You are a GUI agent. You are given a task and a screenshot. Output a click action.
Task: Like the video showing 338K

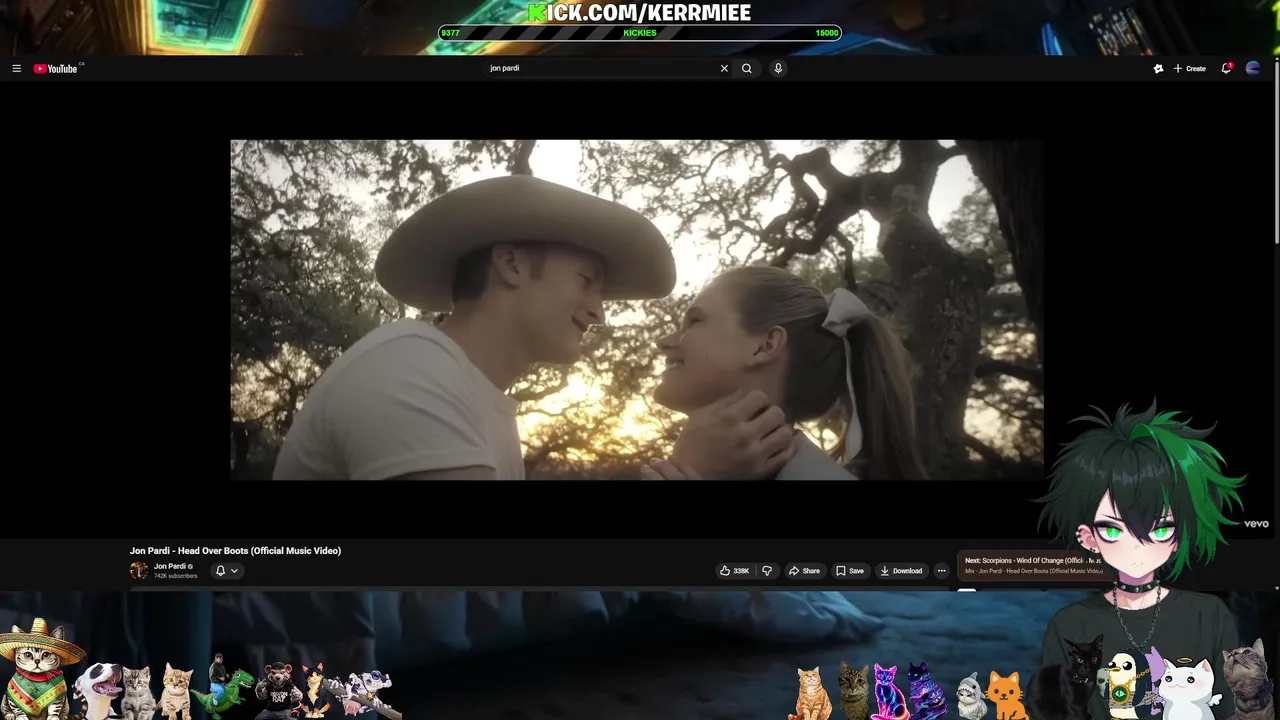point(735,571)
